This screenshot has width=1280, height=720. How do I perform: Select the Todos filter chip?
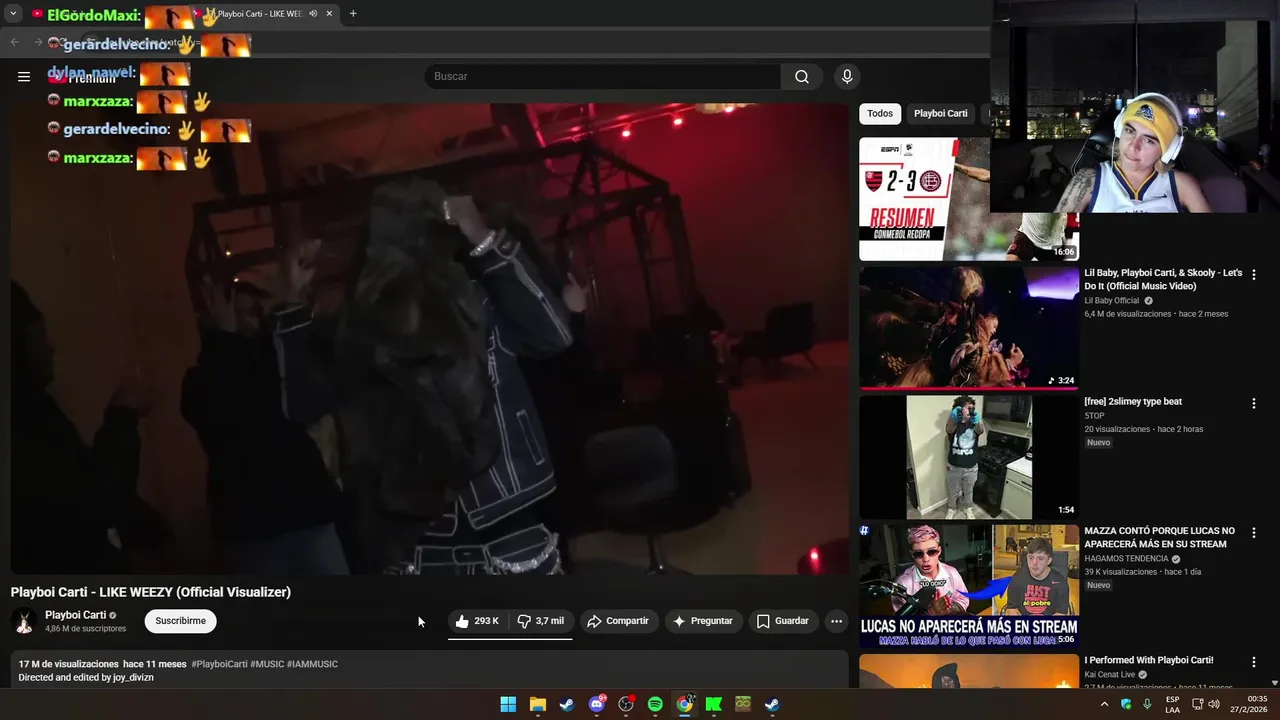pyautogui.click(x=880, y=114)
